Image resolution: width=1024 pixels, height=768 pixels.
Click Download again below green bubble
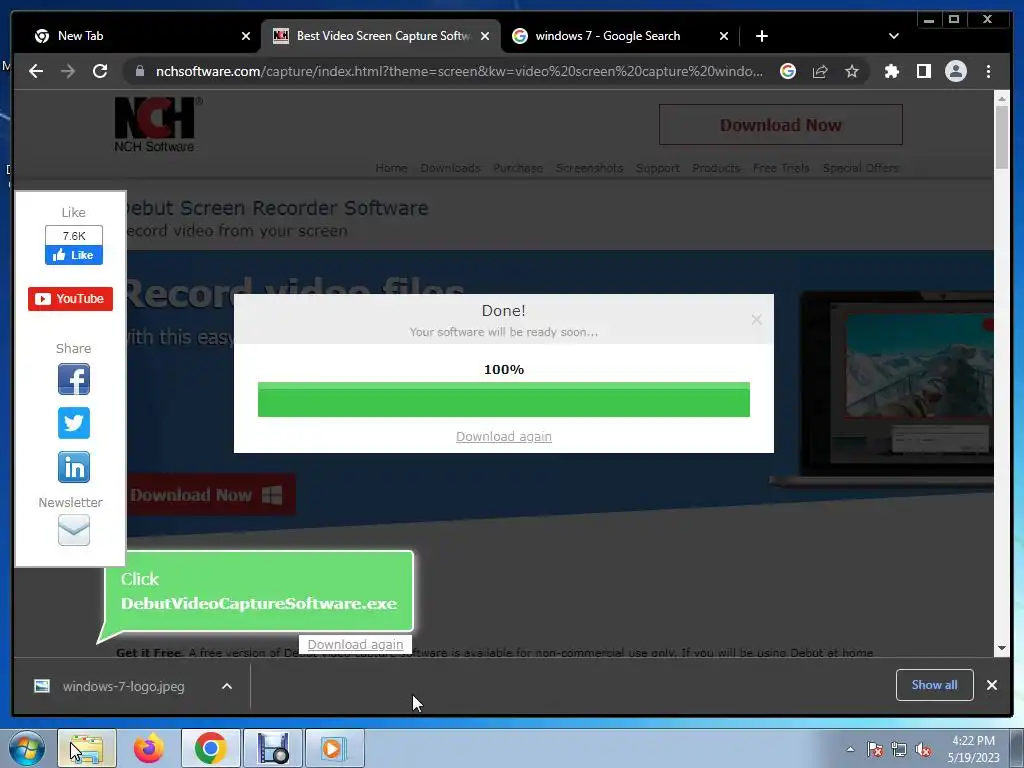(x=355, y=644)
